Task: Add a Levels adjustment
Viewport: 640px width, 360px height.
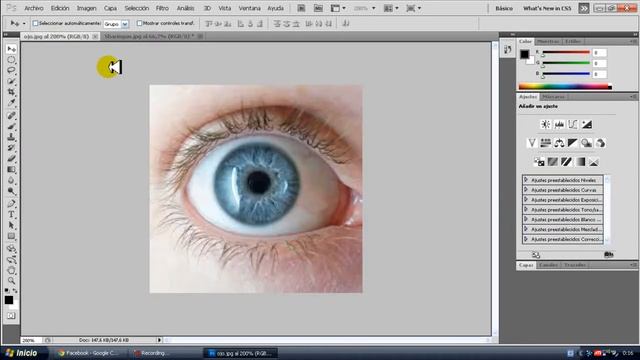Action: [559, 124]
